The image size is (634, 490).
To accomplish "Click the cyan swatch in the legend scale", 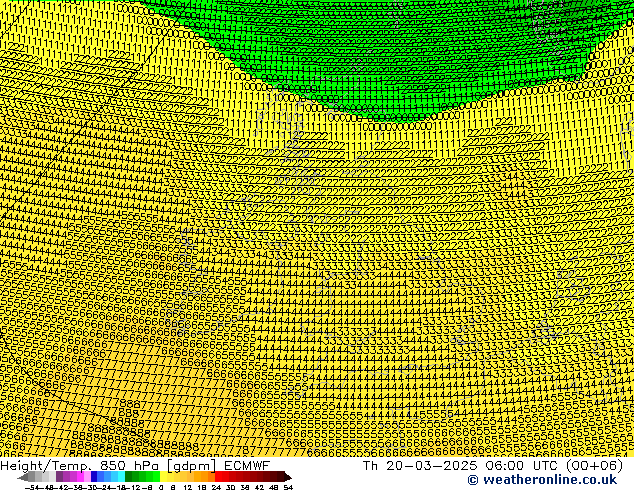I will [122, 476].
